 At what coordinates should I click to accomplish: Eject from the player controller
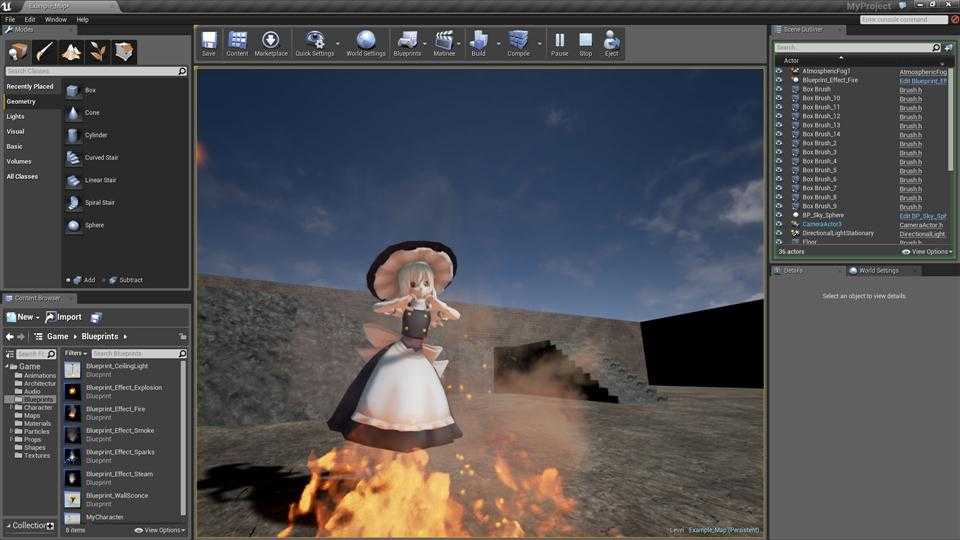click(611, 43)
